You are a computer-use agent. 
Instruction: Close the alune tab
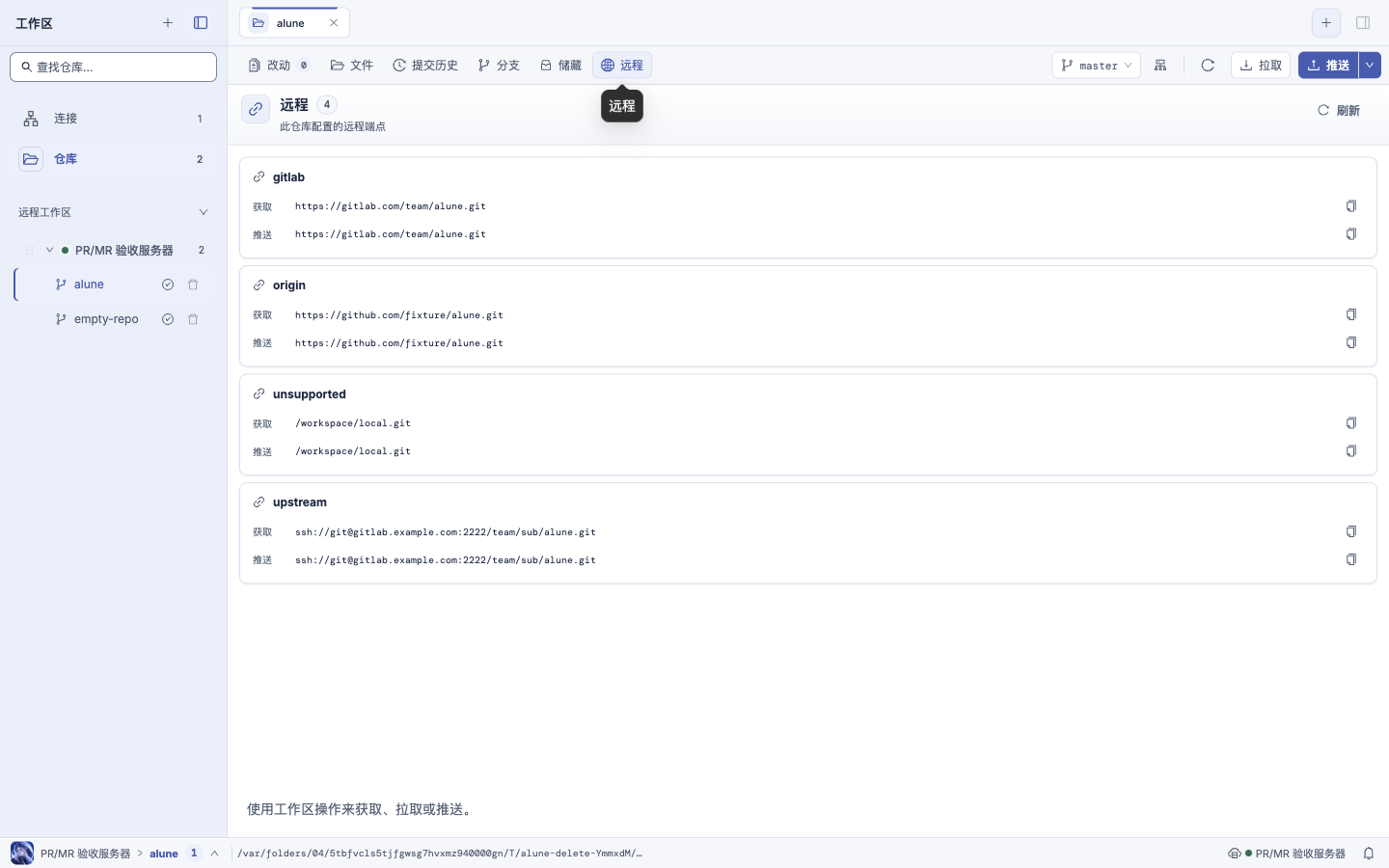334,23
